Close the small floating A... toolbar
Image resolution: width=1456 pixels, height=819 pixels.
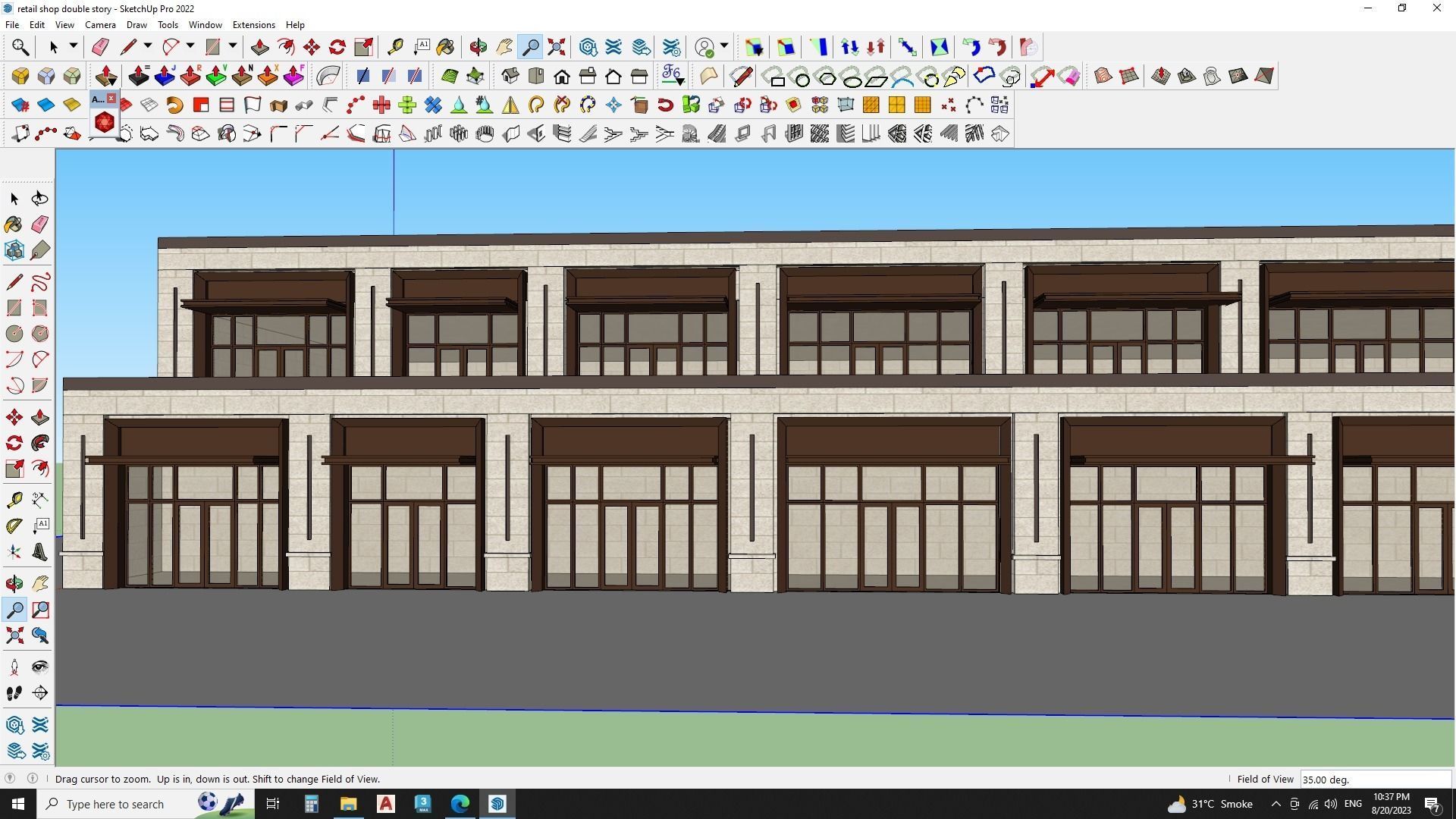[x=111, y=99]
